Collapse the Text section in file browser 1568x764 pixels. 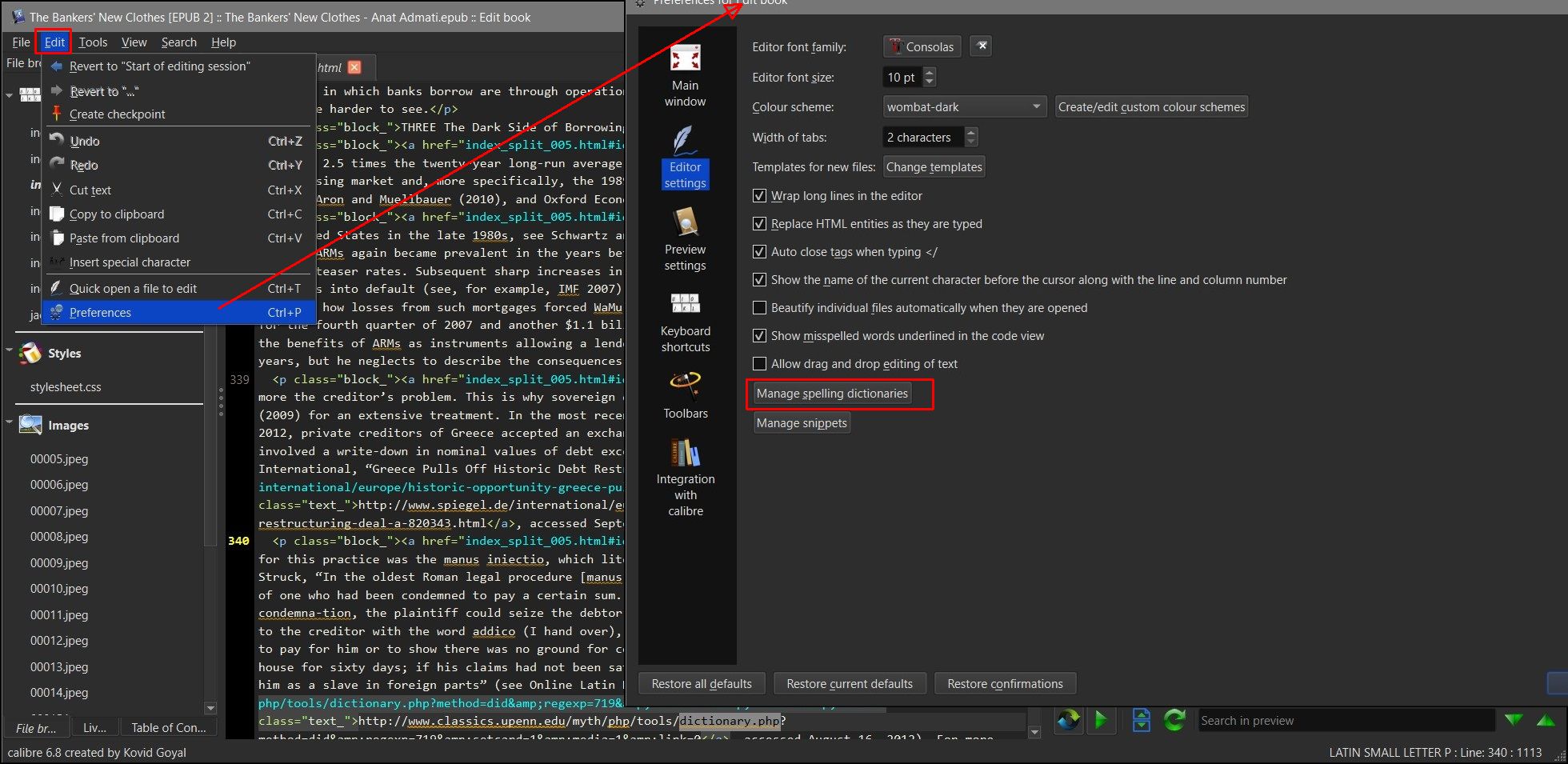(x=9, y=95)
